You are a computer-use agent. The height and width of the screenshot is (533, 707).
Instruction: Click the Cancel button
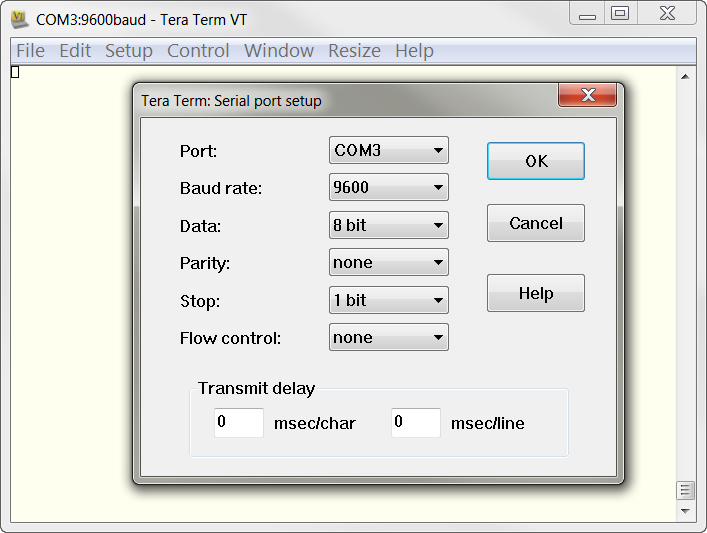[535, 224]
